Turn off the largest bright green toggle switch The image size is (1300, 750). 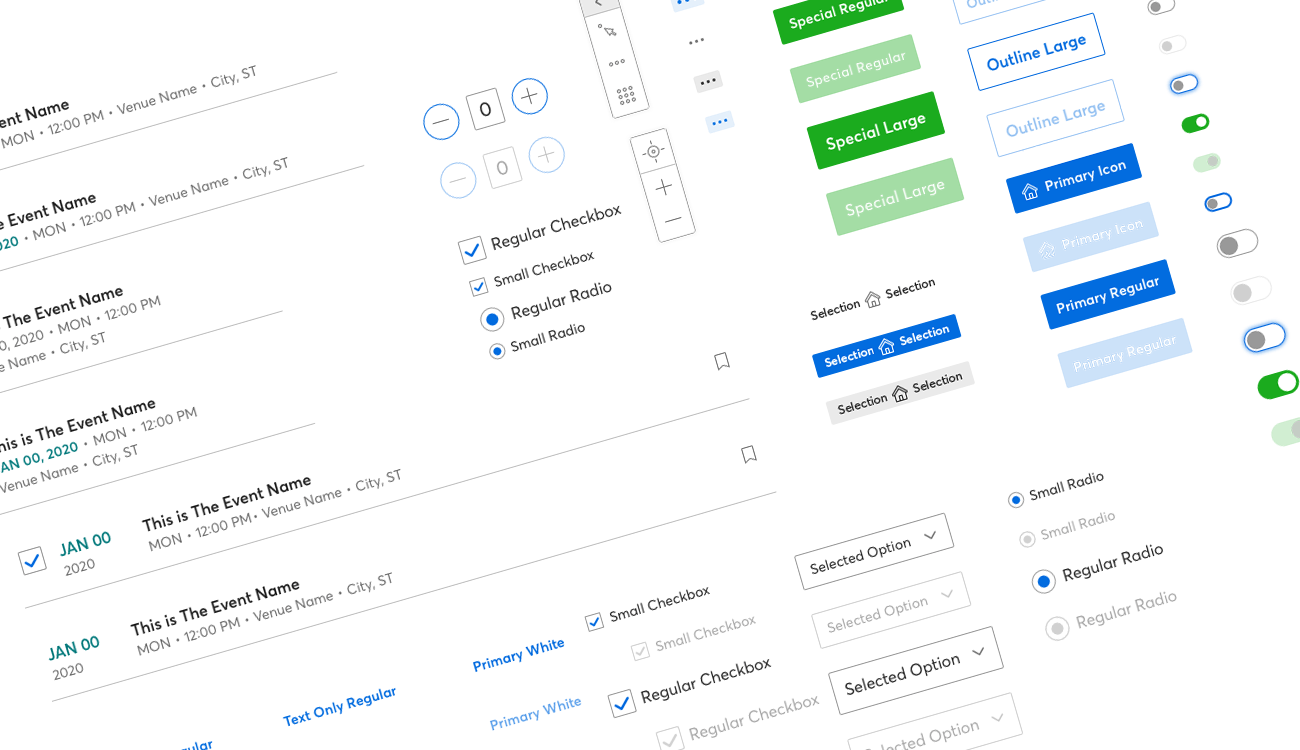tap(1277, 384)
